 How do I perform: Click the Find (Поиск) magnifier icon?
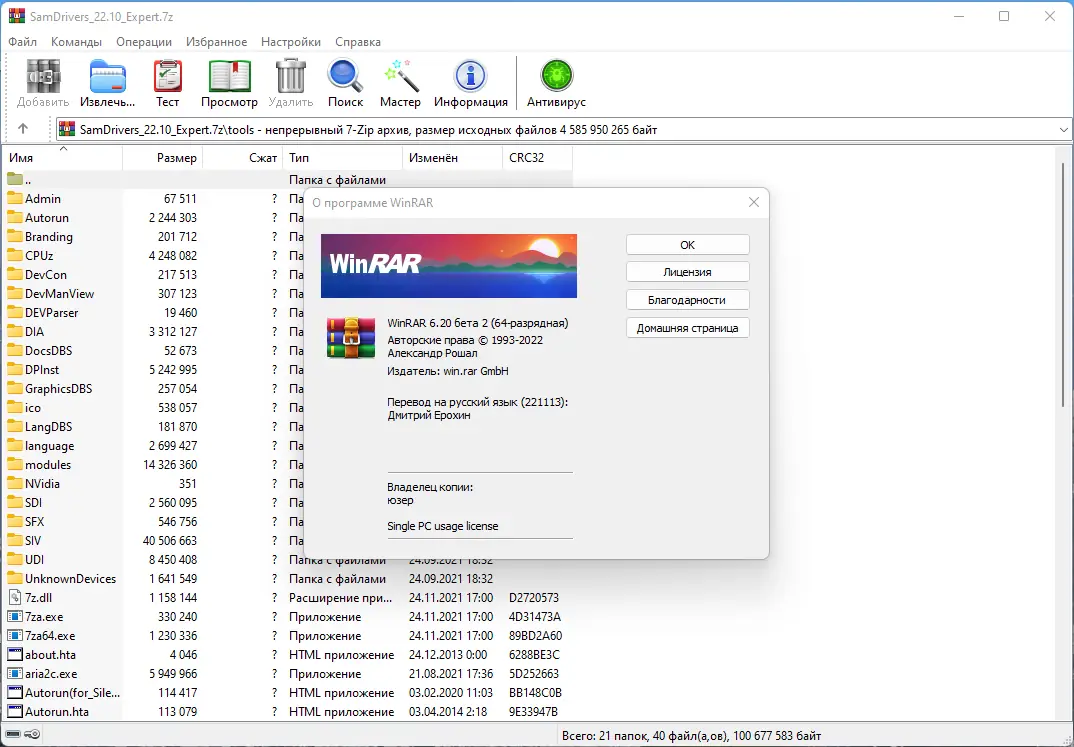click(345, 76)
